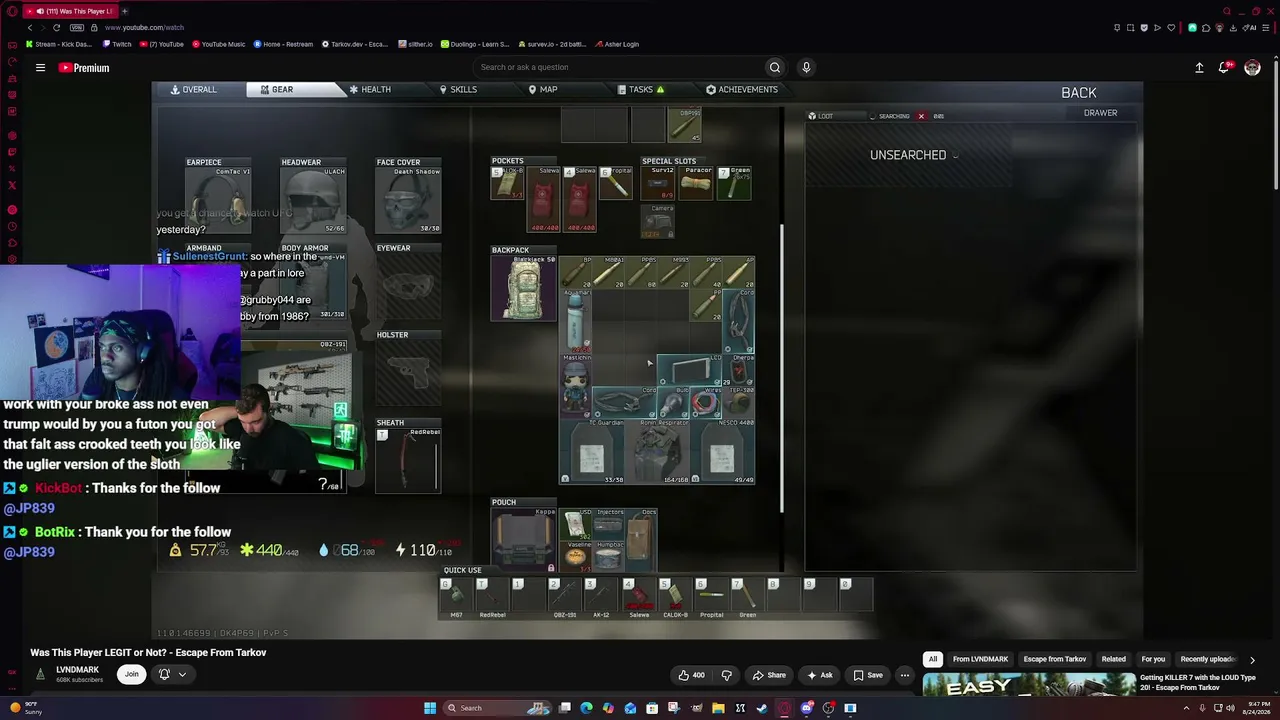Go back in browser history
The image size is (1280, 720).
(x=30, y=28)
